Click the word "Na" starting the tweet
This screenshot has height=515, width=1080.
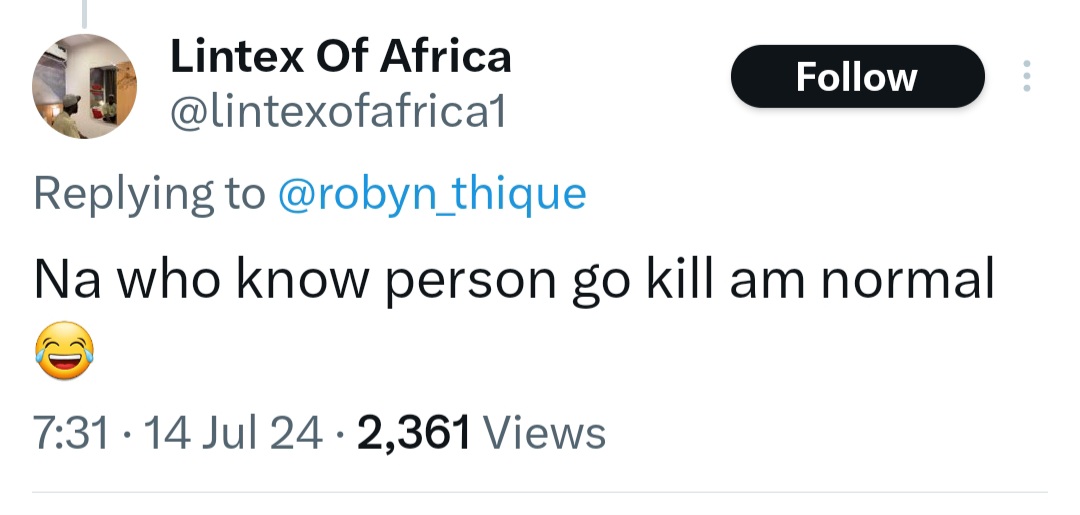(x=68, y=279)
